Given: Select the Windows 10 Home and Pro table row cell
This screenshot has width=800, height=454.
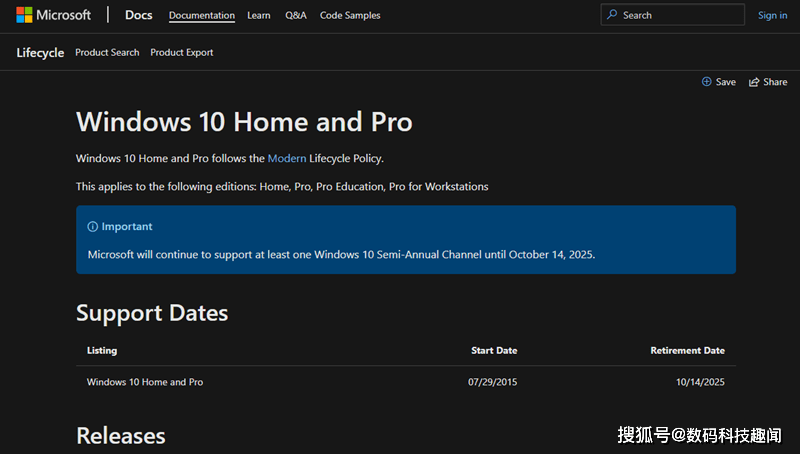Looking at the screenshot, I should click(x=145, y=382).
